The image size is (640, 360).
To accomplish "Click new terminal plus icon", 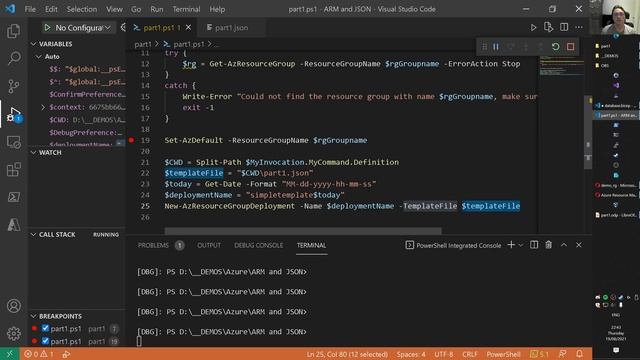I will click(x=511, y=245).
